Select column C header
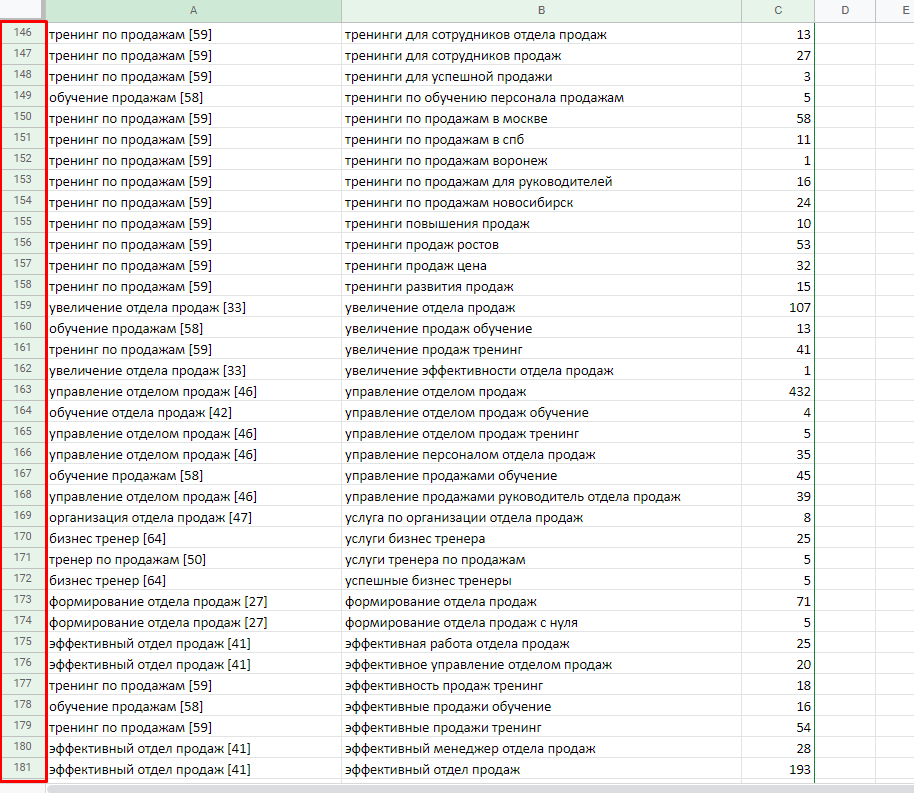The image size is (914, 793). (778, 10)
